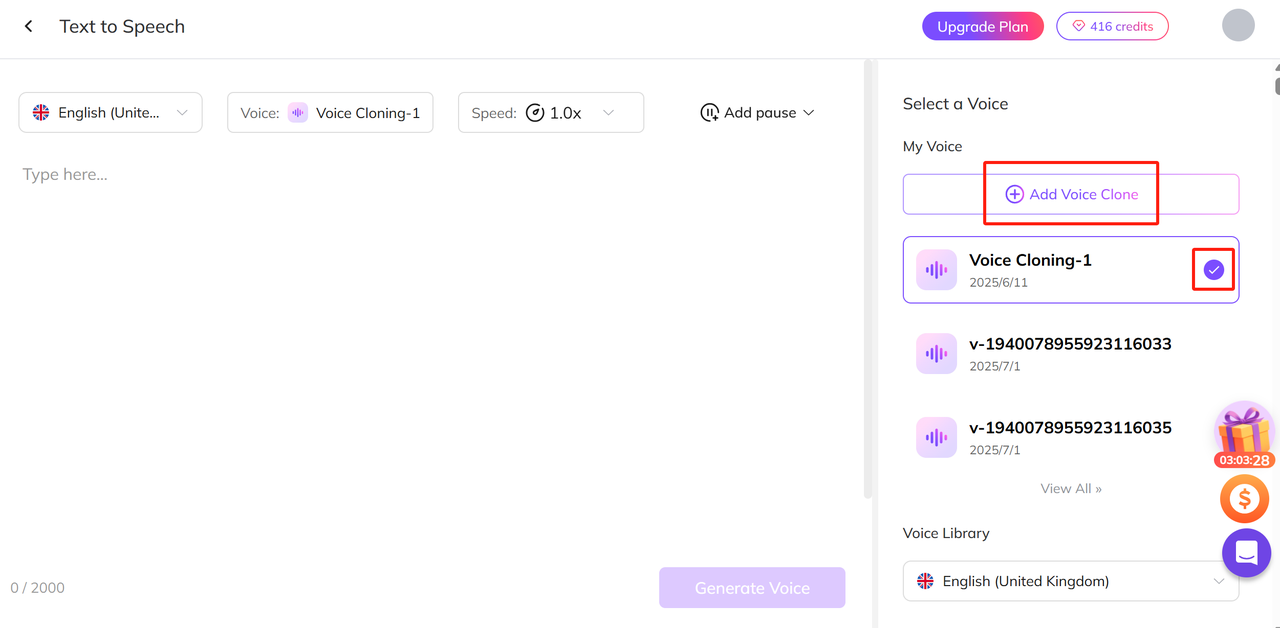Viewport: 1280px width, 628px height.
Task: Click the Upgrade Plan button
Action: (982, 27)
